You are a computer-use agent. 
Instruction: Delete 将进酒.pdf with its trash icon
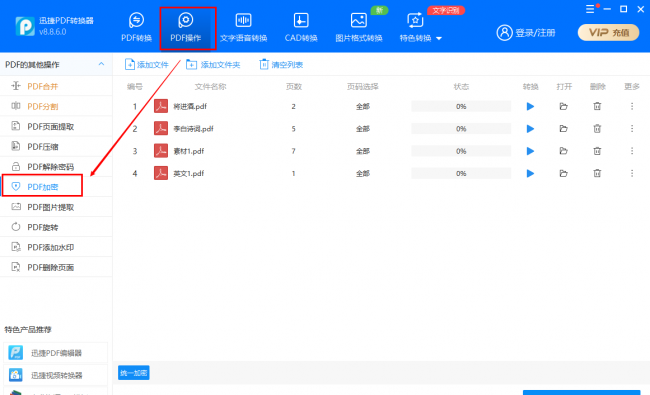(x=597, y=107)
